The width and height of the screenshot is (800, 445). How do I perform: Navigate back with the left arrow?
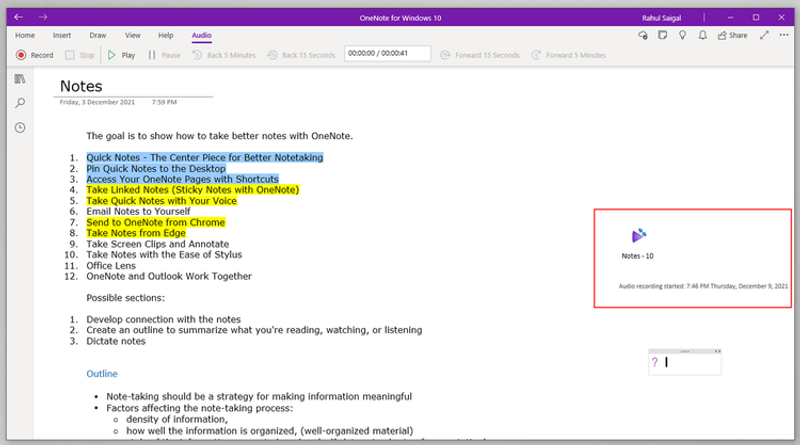coord(19,17)
